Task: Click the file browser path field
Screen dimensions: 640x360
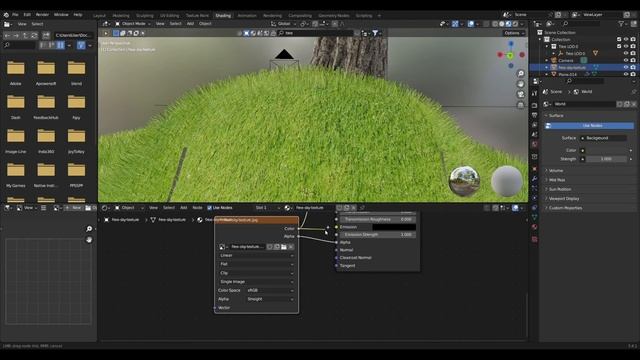Action: point(73,36)
